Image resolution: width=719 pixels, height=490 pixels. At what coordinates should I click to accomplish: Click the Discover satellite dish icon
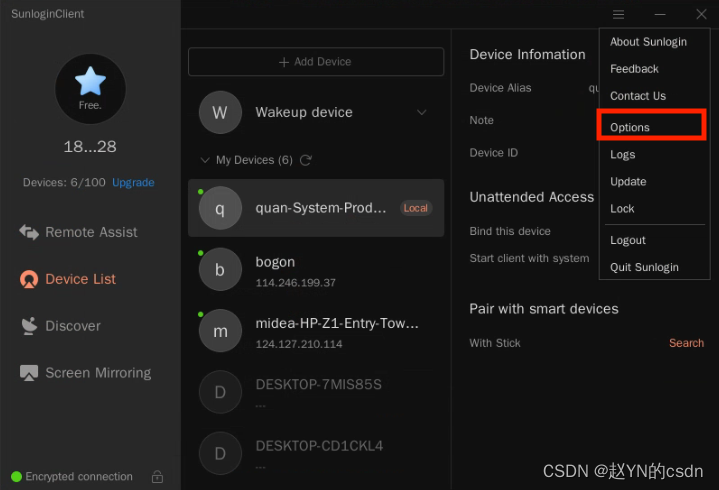coord(29,326)
